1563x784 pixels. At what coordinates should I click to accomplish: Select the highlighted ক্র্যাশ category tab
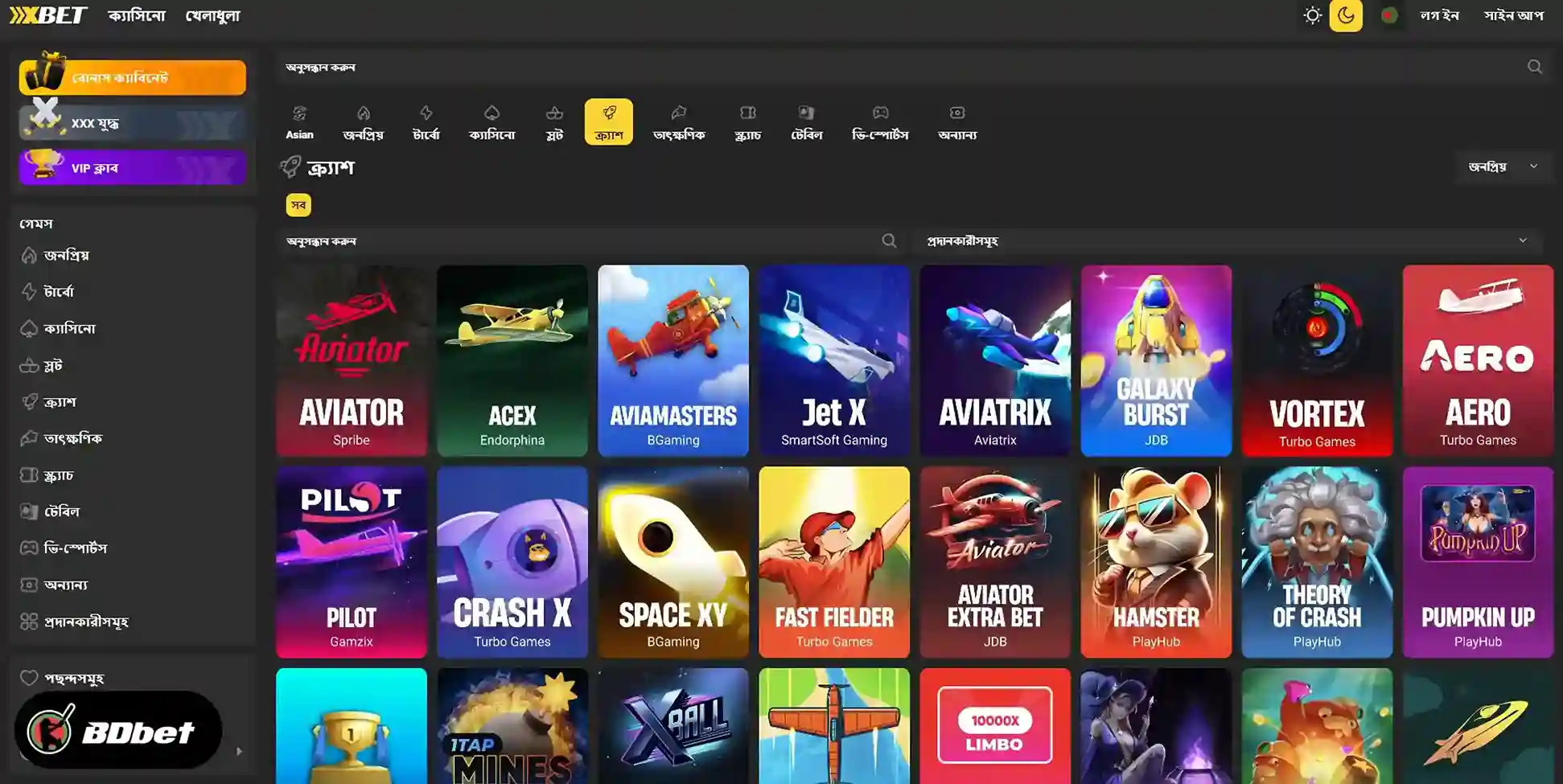609,122
